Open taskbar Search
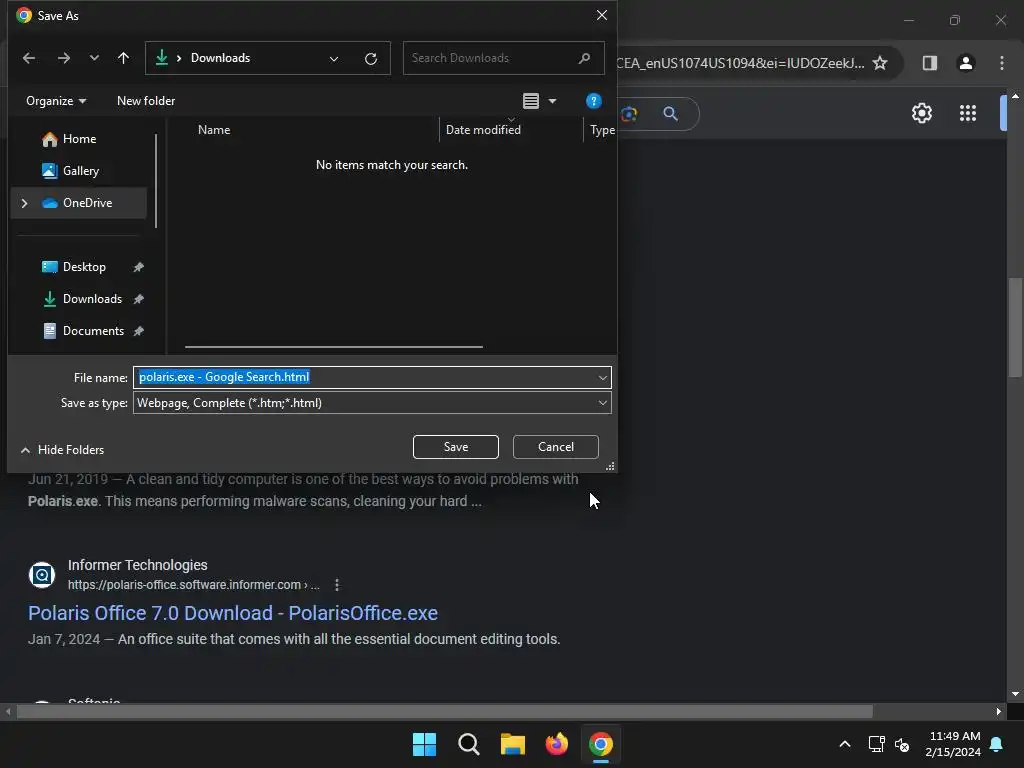Viewport: 1024px width, 768px height. click(468, 744)
